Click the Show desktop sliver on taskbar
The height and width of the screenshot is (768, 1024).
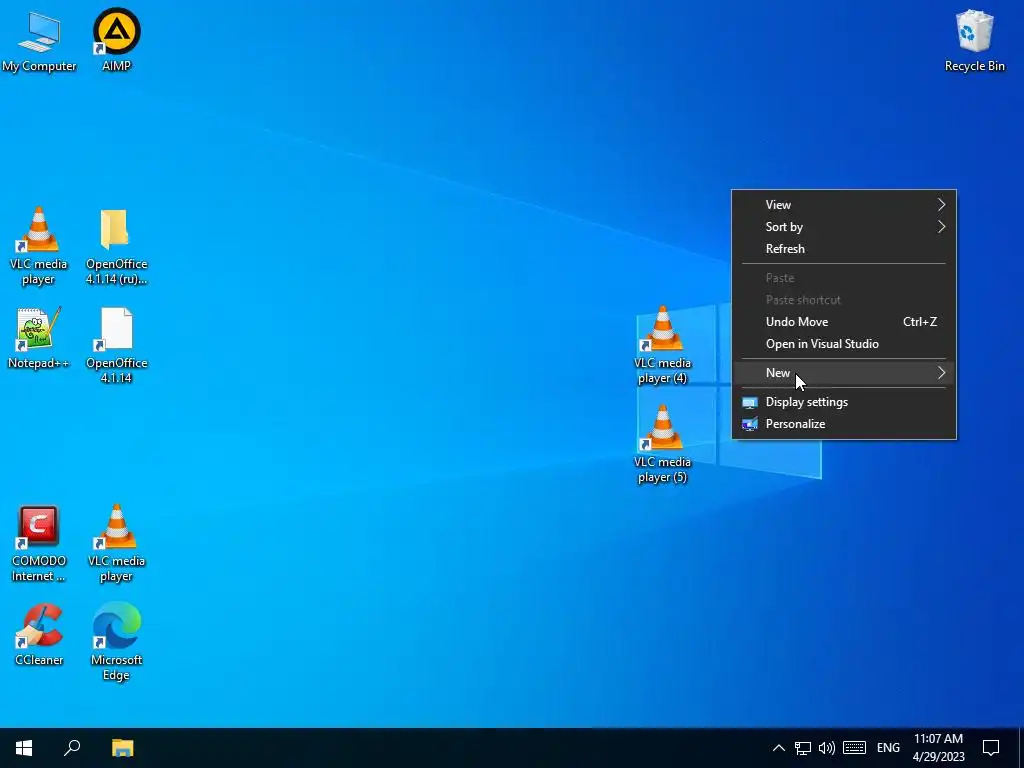coord(1021,748)
